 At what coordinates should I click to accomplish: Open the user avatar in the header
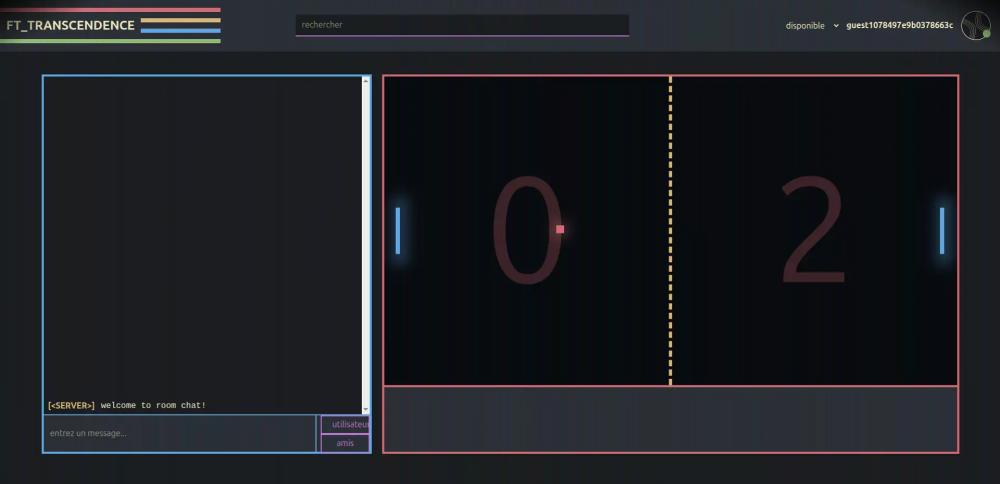pos(974,26)
